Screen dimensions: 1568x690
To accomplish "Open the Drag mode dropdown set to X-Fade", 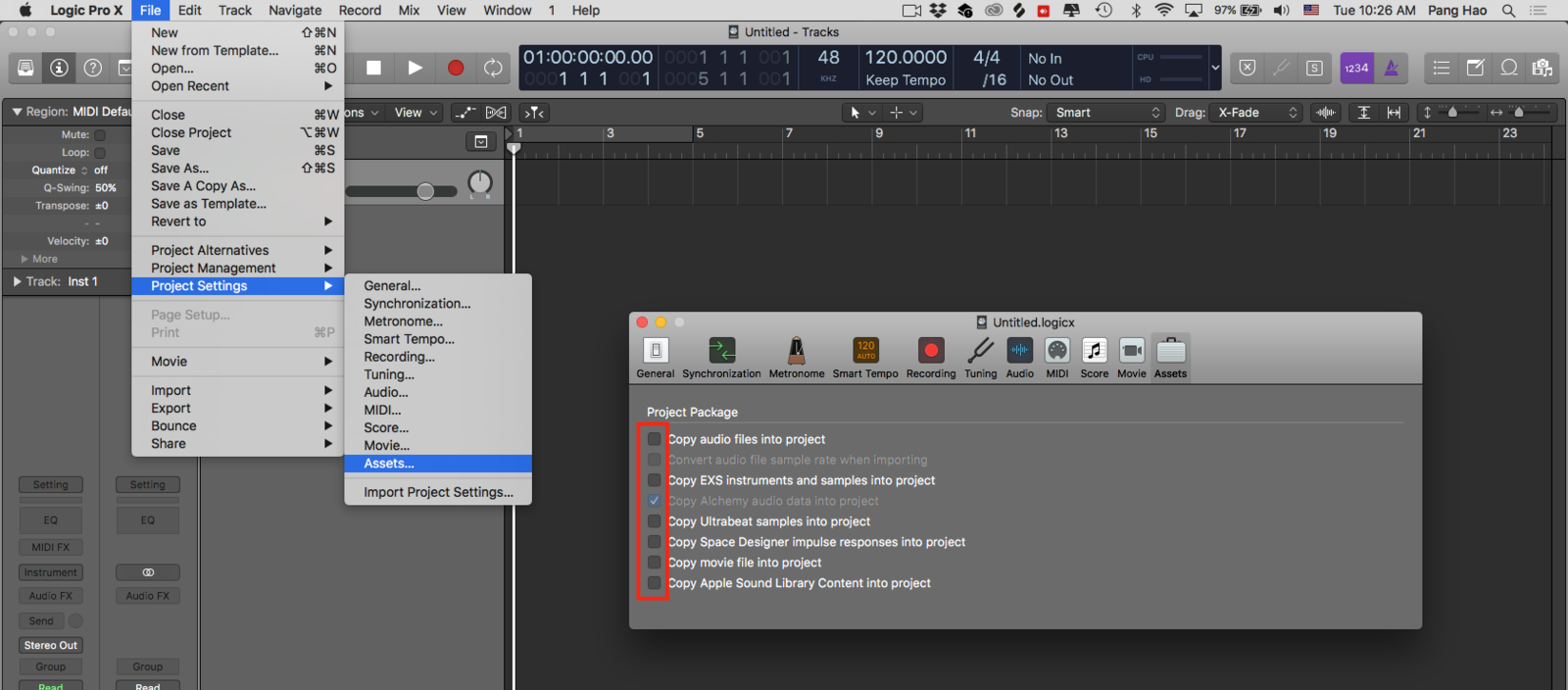I will (x=1256, y=113).
